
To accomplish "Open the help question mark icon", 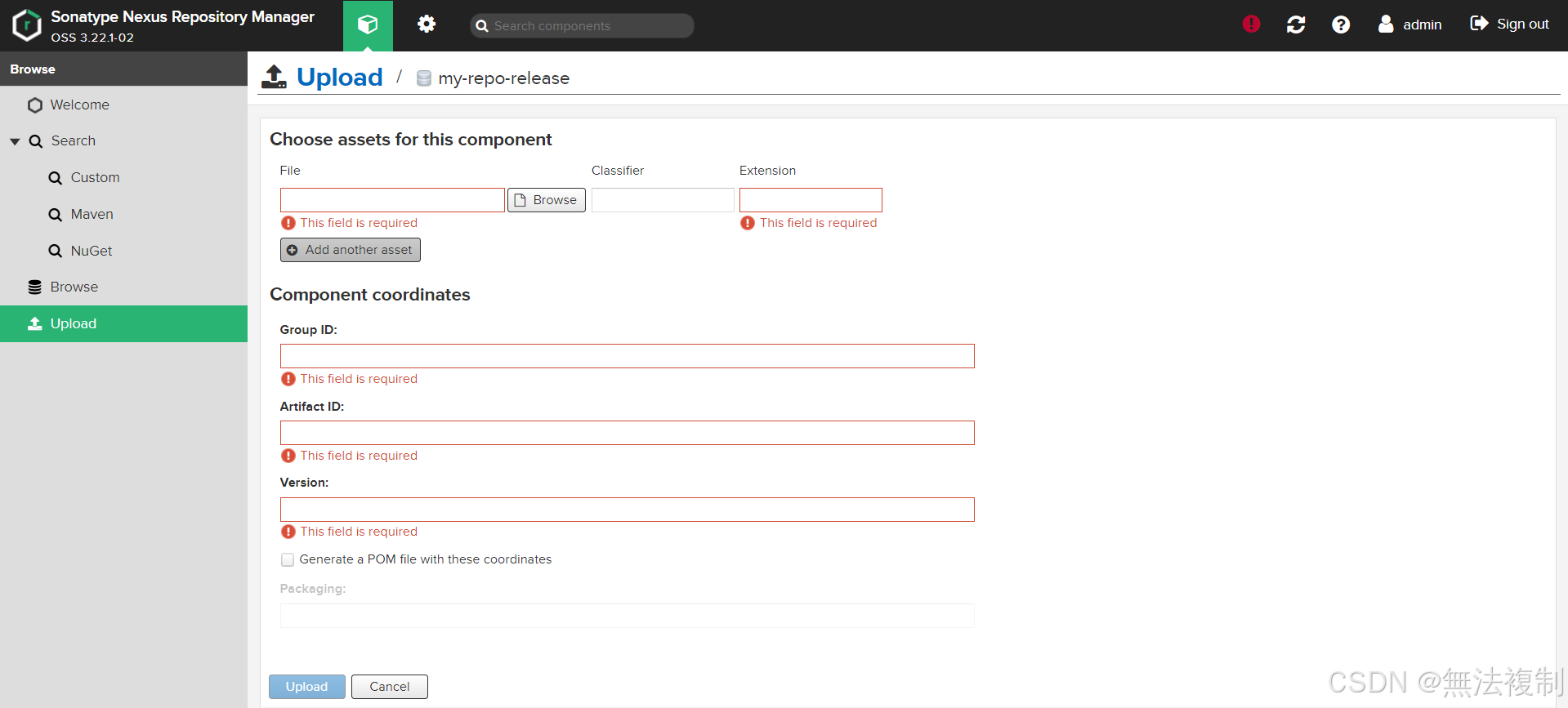I will (x=1341, y=24).
